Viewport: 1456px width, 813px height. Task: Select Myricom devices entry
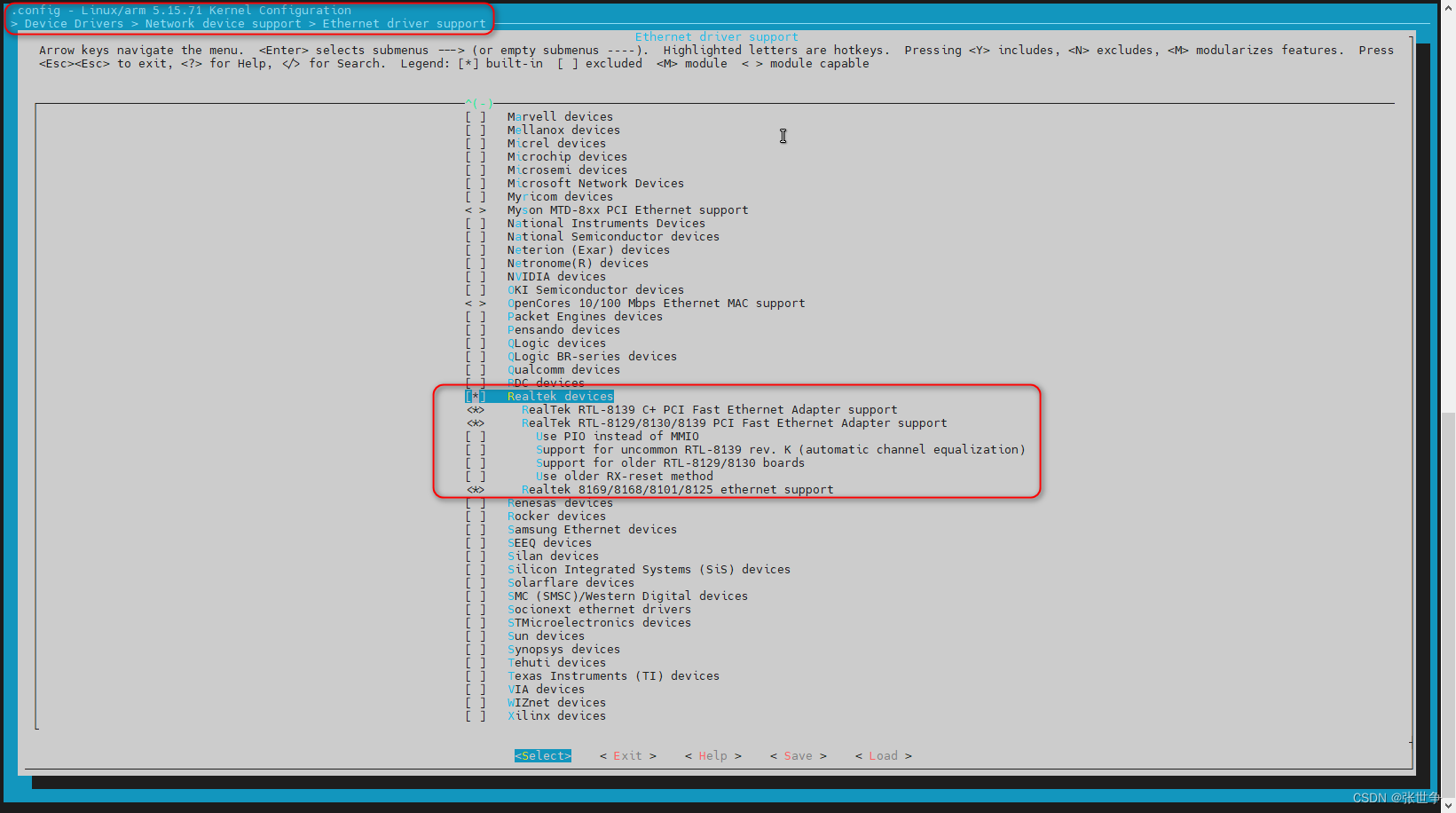point(560,197)
